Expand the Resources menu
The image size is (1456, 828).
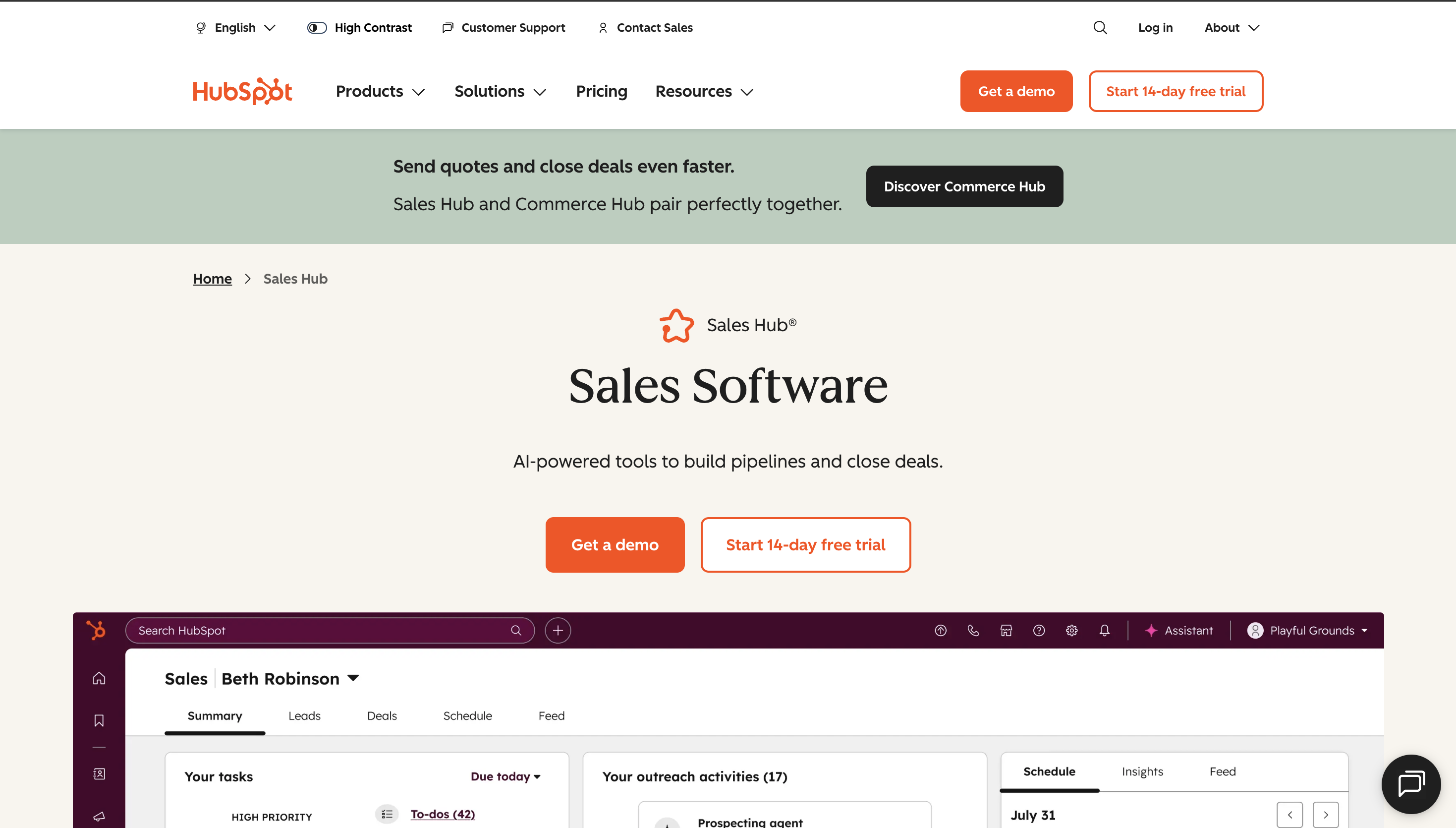704,91
